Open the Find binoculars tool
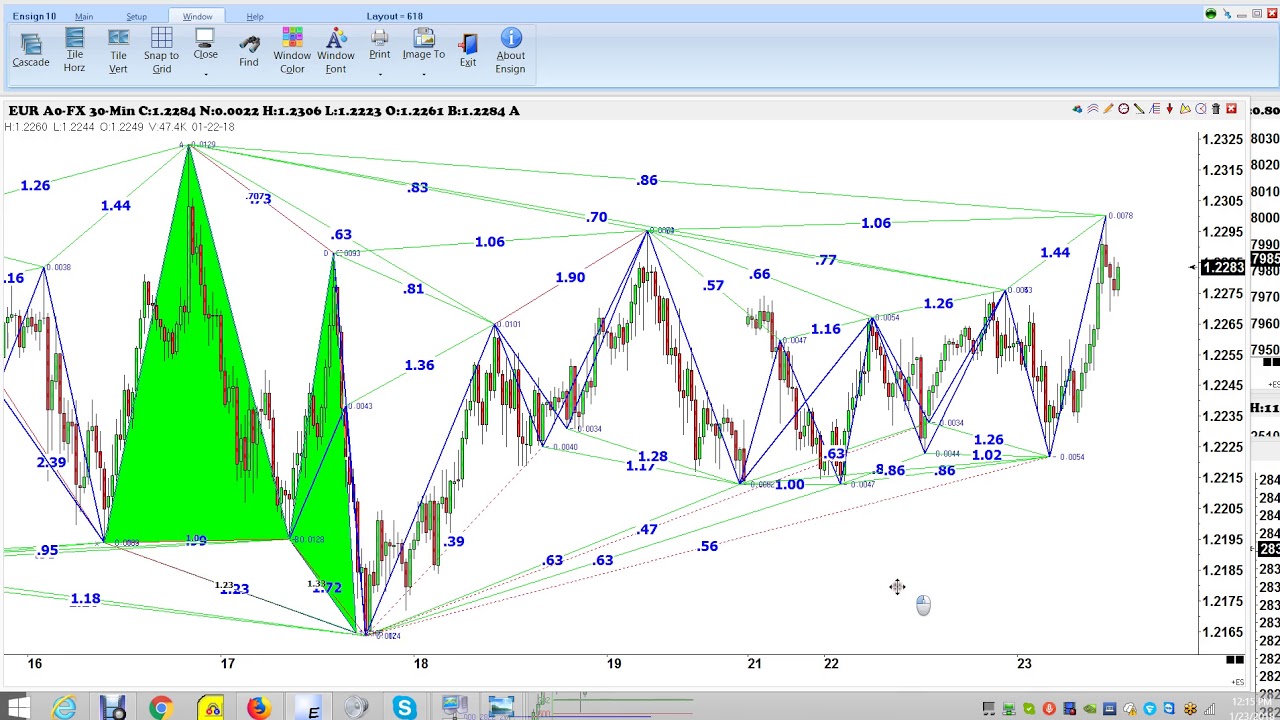 pyautogui.click(x=248, y=50)
